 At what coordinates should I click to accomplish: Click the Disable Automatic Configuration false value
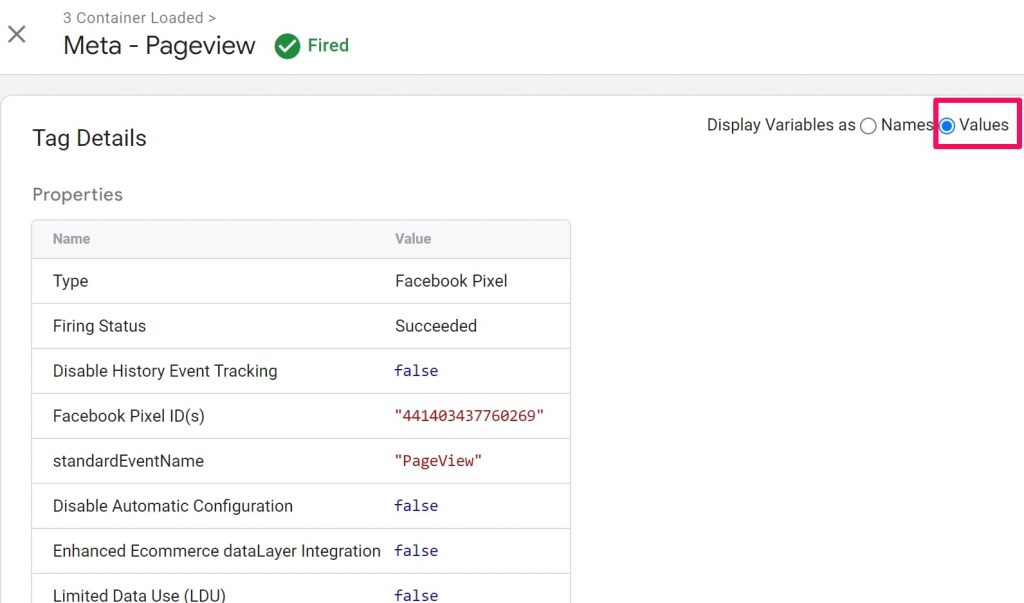point(415,506)
